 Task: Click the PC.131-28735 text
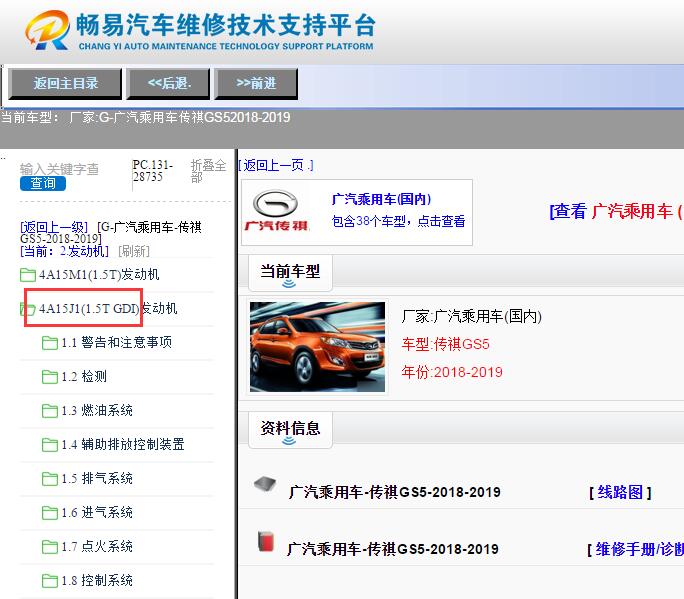pos(153,171)
